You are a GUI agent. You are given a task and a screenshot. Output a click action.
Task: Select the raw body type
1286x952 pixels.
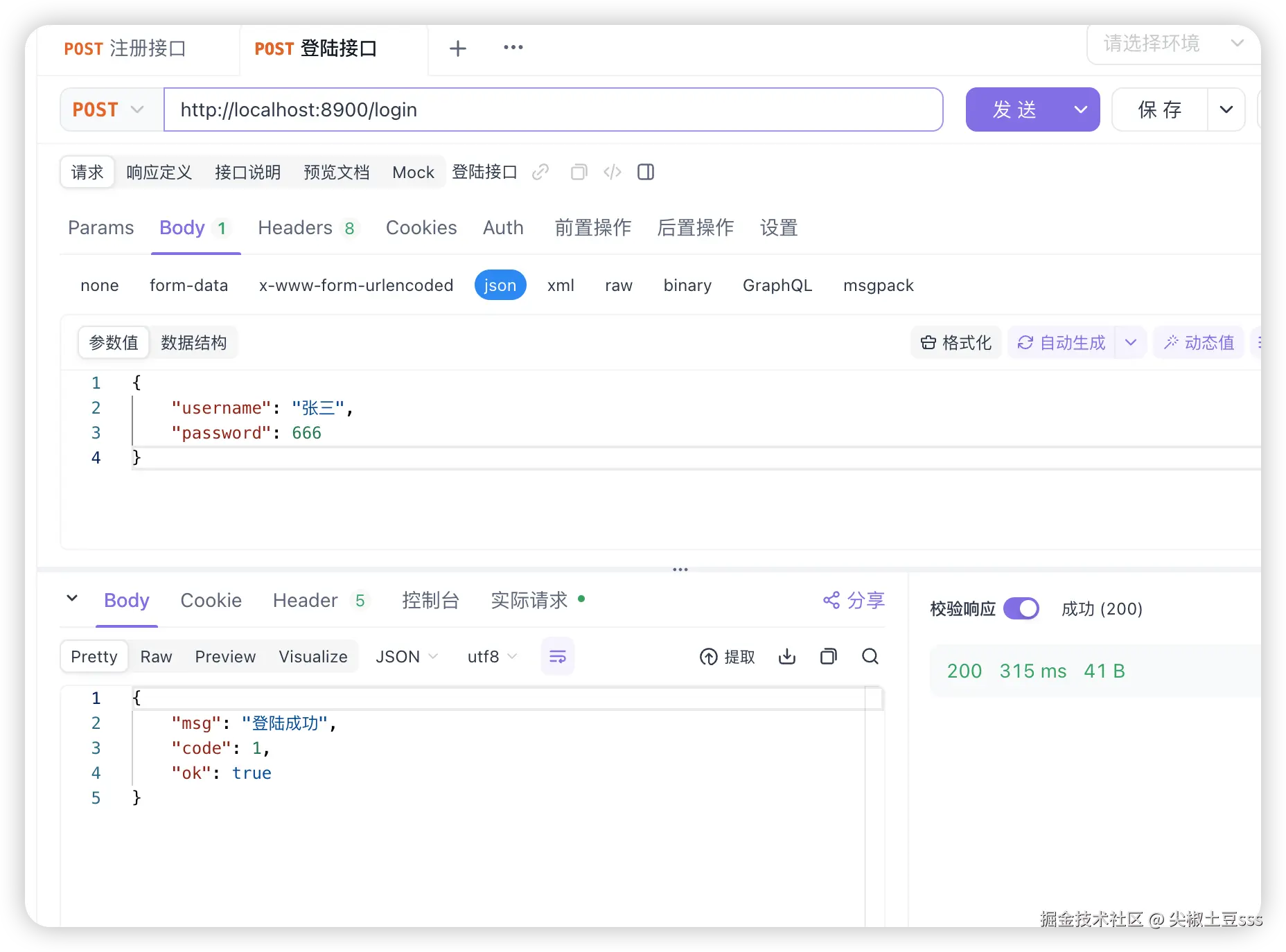coord(619,285)
